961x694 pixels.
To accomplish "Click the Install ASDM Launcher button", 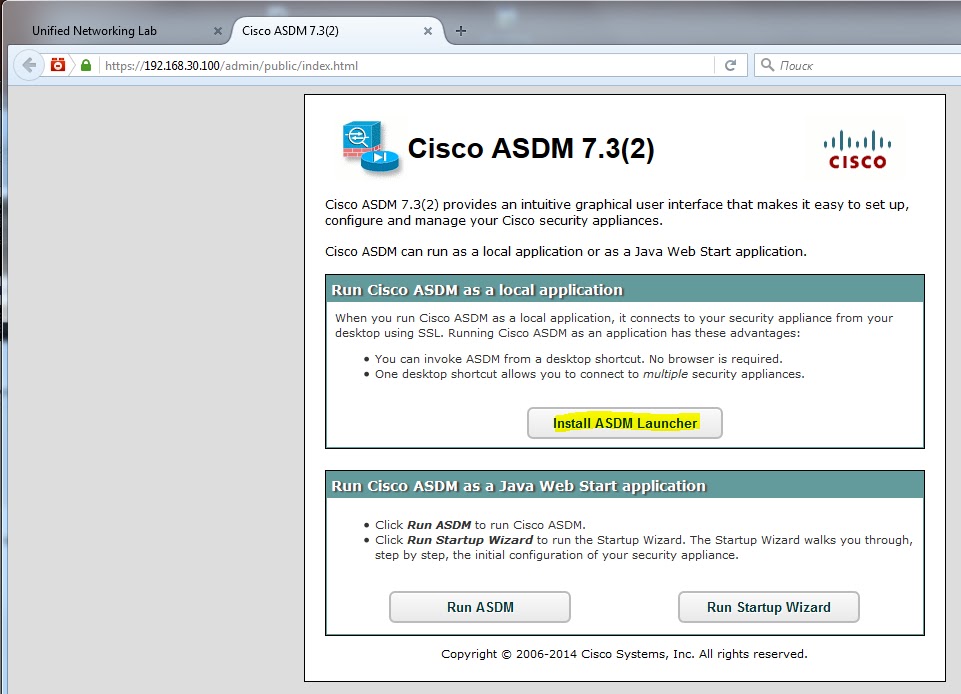I will tap(625, 422).
